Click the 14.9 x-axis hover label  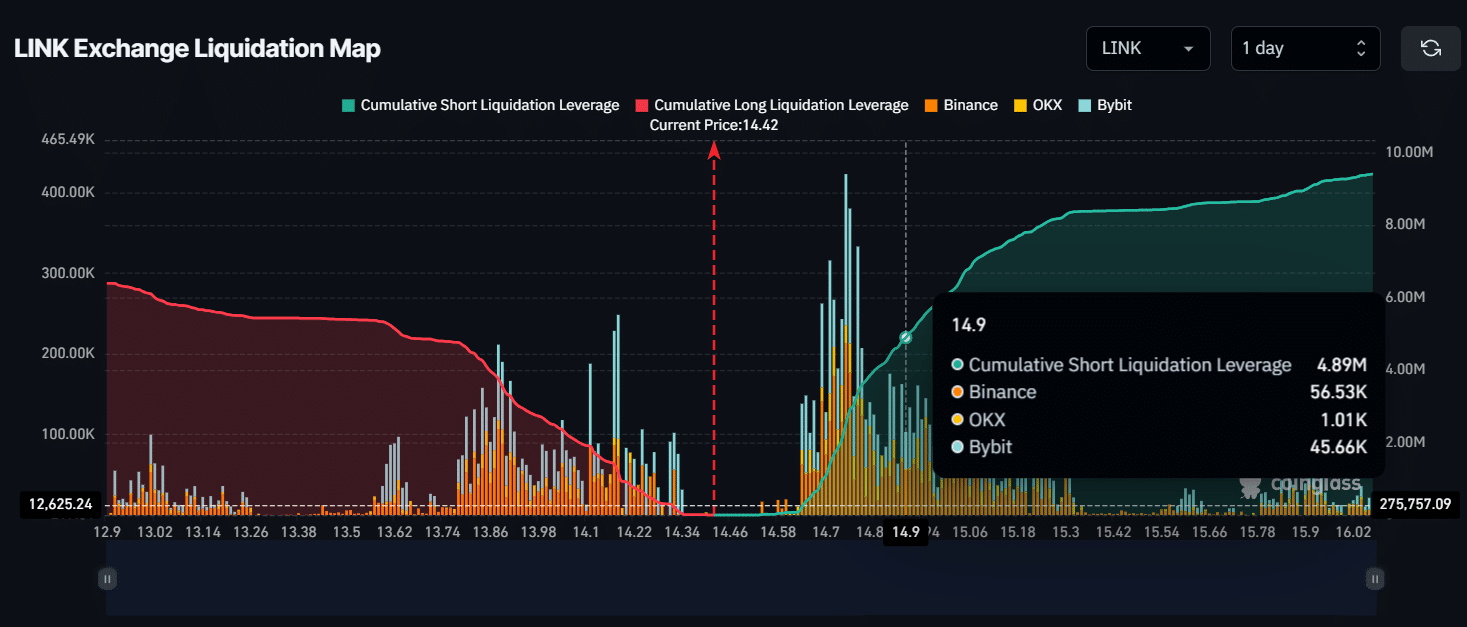click(x=906, y=532)
